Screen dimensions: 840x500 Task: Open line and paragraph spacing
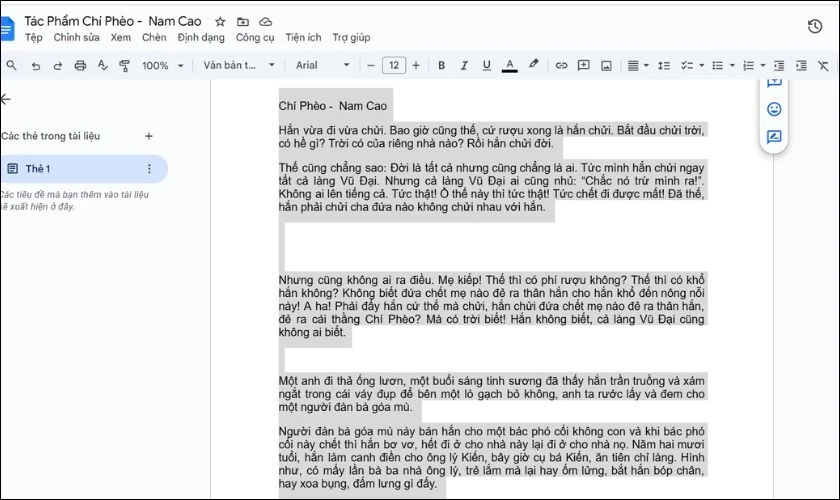click(664, 65)
